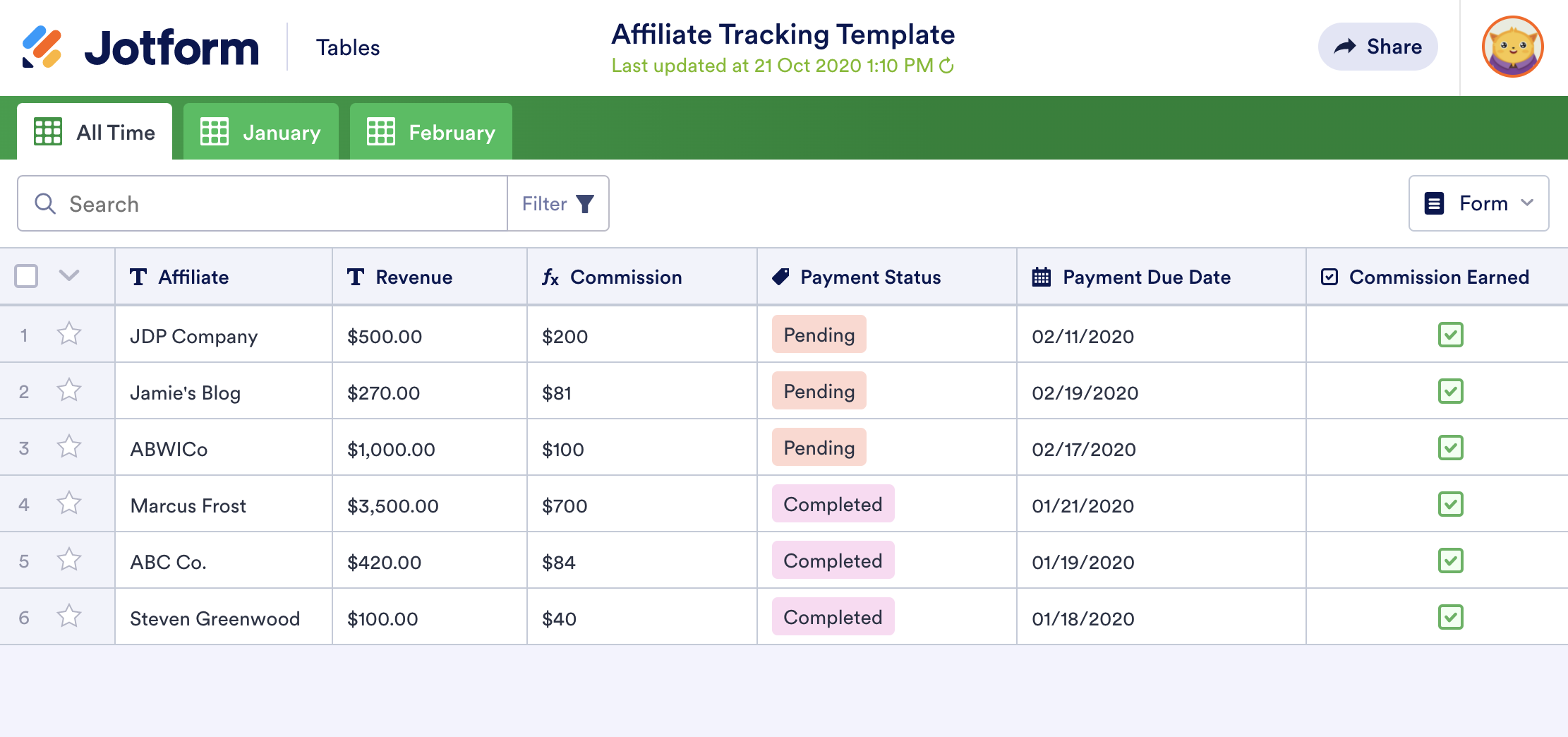The height and width of the screenshot is (737, 1568).
Task: Click the refresh icon beside last updated
Action: pyautogui.click(x=947, y=66)
